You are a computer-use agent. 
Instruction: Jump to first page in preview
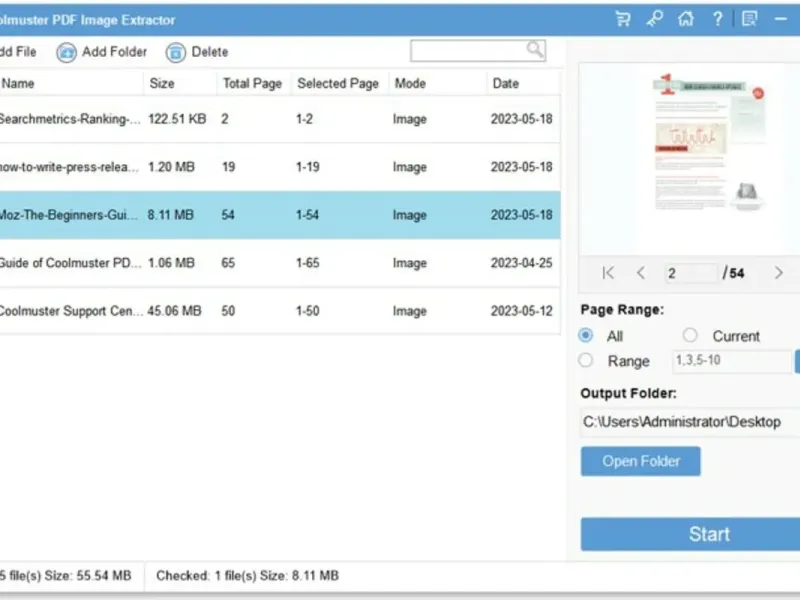[x=608, y=273]
